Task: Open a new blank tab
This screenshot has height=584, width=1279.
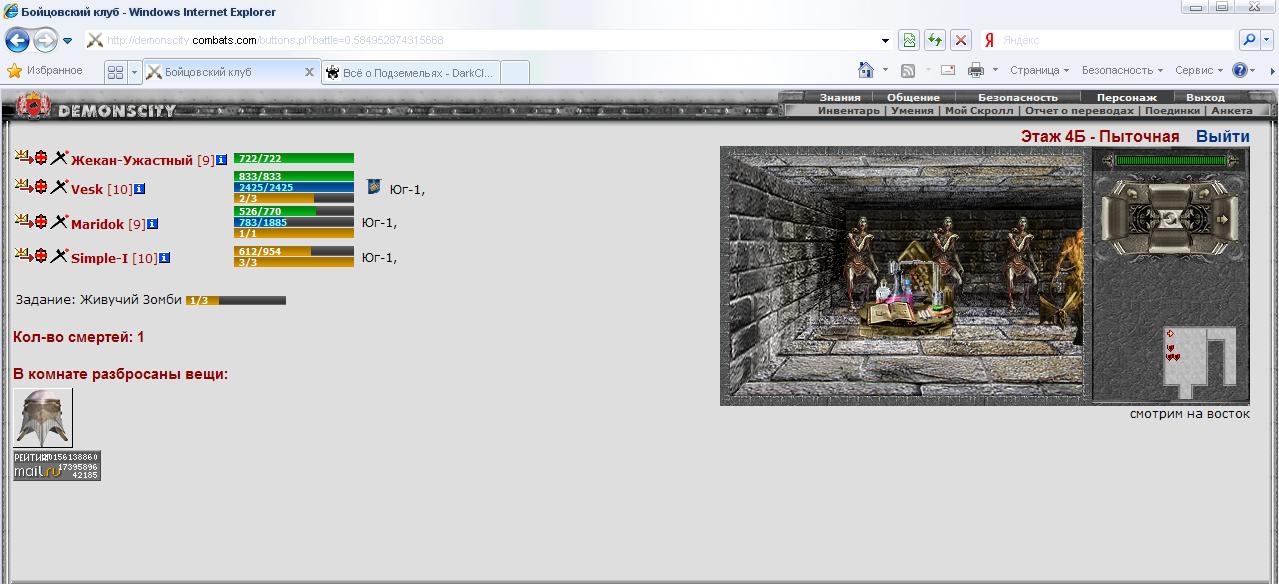Action: [x=514, y=72]
